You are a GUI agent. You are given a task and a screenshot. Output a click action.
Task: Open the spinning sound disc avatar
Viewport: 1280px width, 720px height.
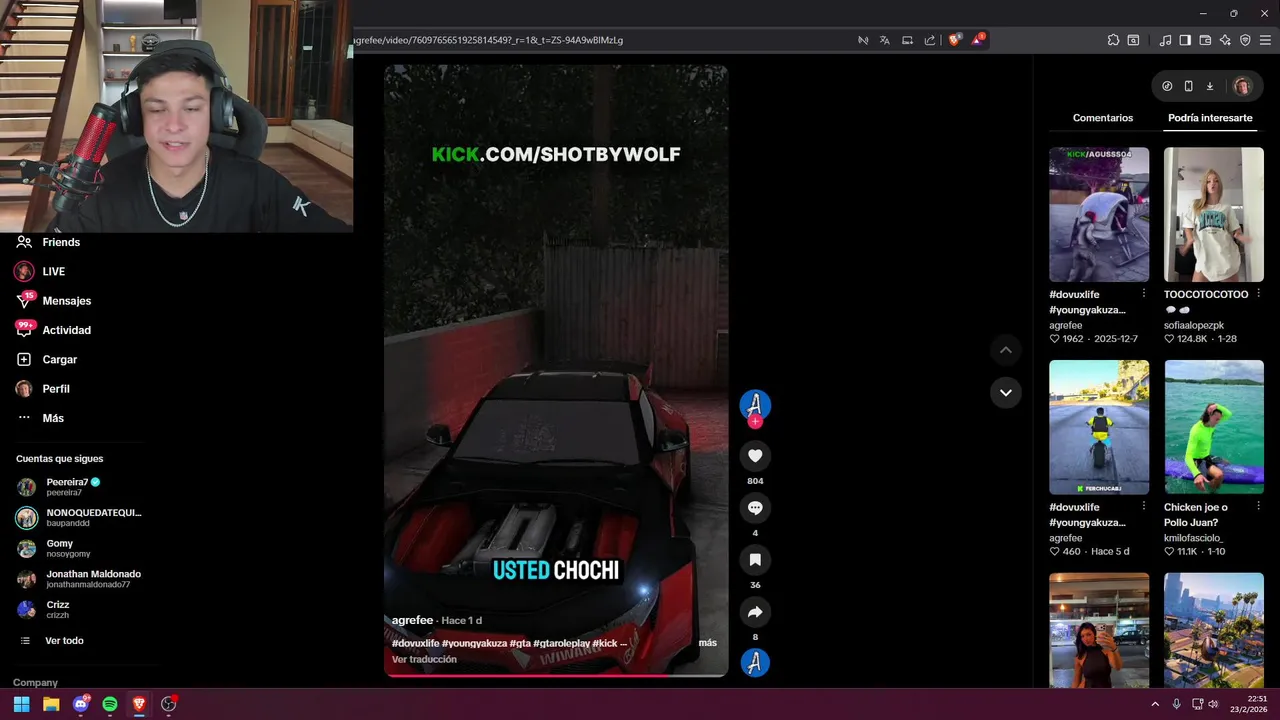(755, 662)
